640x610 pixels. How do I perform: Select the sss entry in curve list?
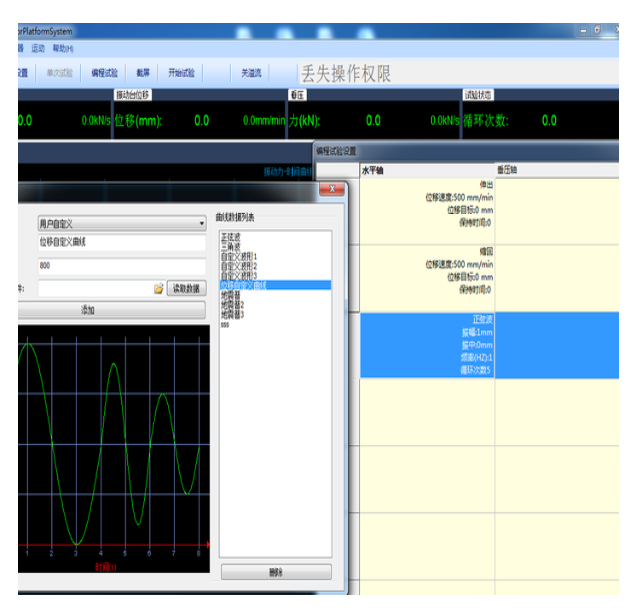[225, 324]
